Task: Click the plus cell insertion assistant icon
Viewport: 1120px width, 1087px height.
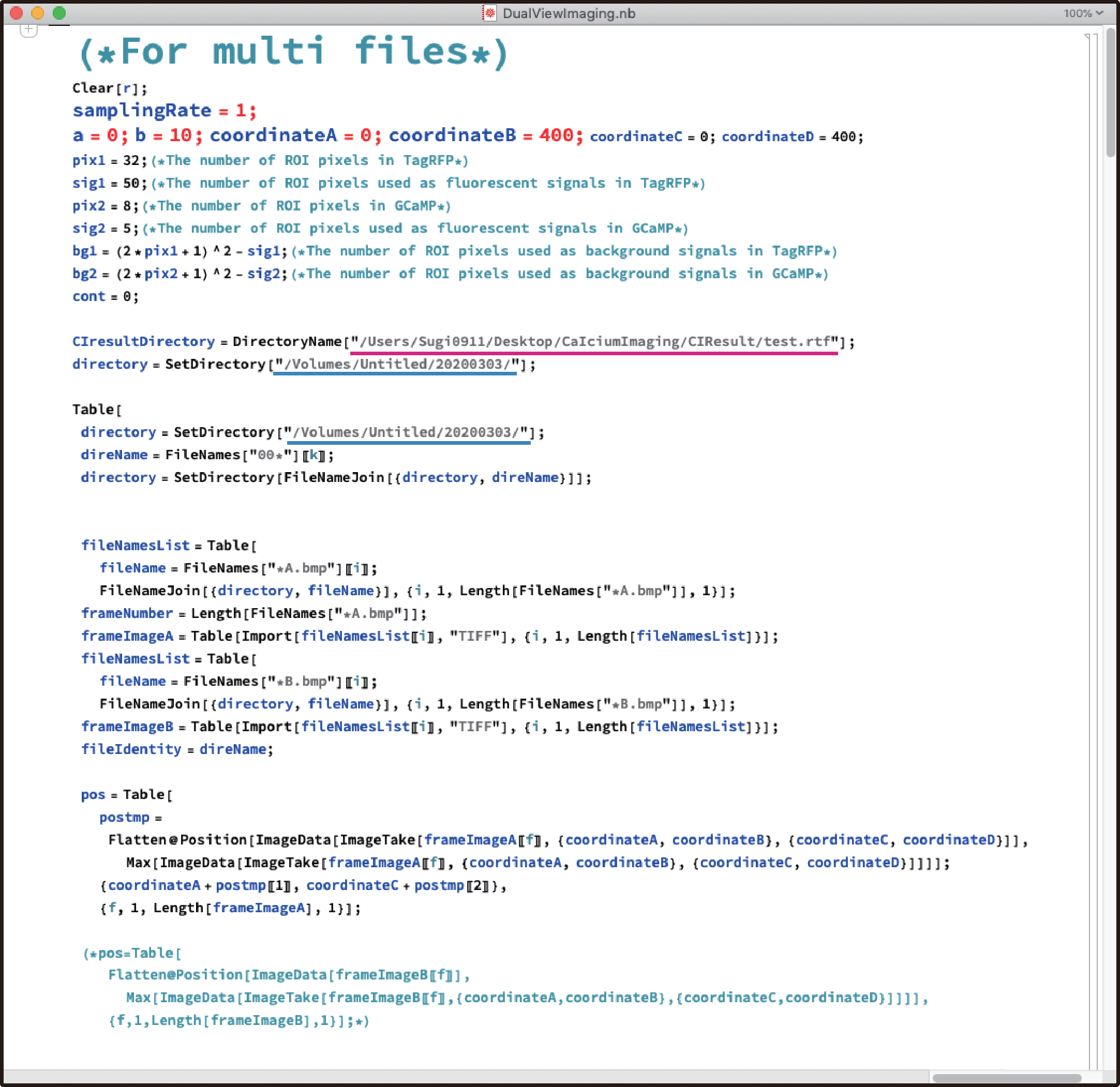Action: point(28,29)
